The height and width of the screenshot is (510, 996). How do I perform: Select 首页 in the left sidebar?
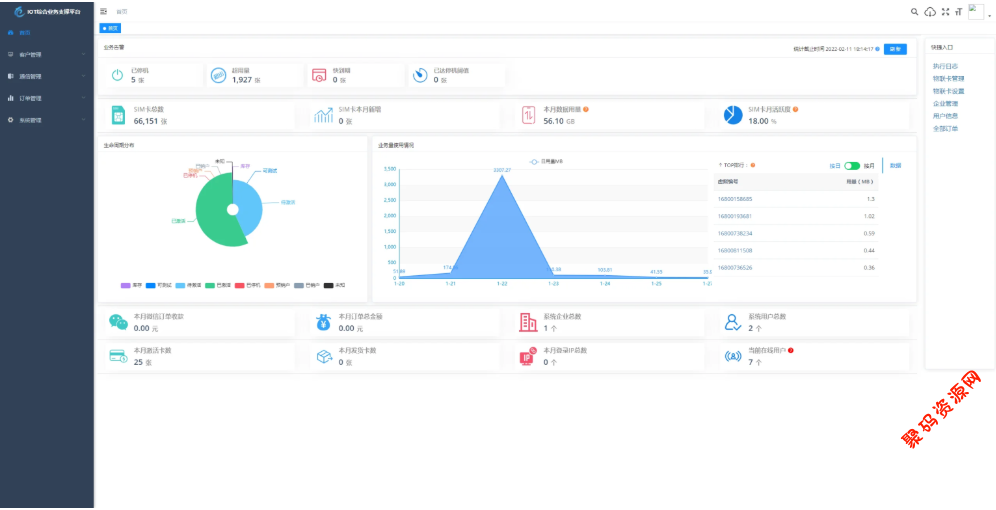click(25, 33)
